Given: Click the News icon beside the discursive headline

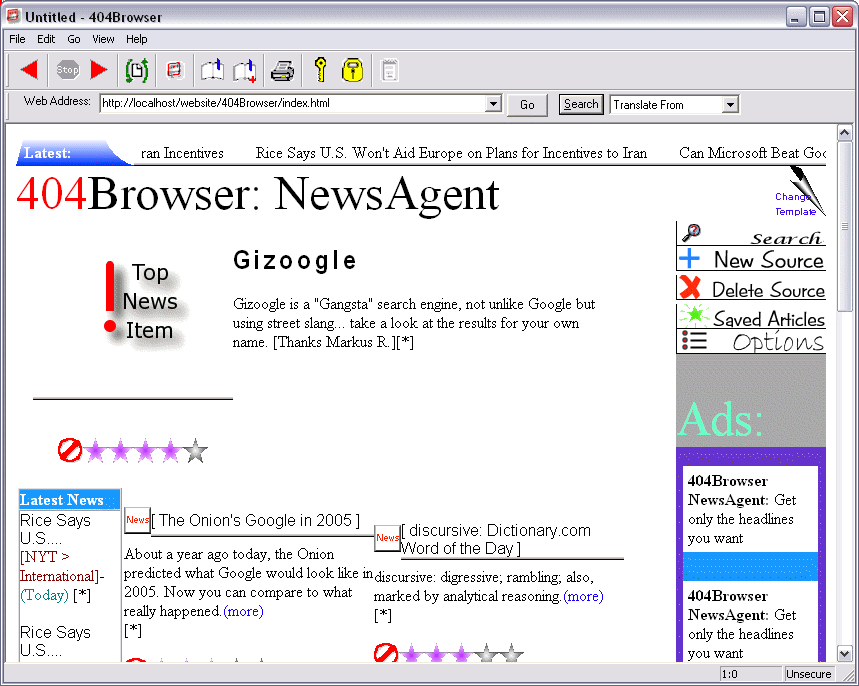Looking at the screenshot, I should pos(387,538).
